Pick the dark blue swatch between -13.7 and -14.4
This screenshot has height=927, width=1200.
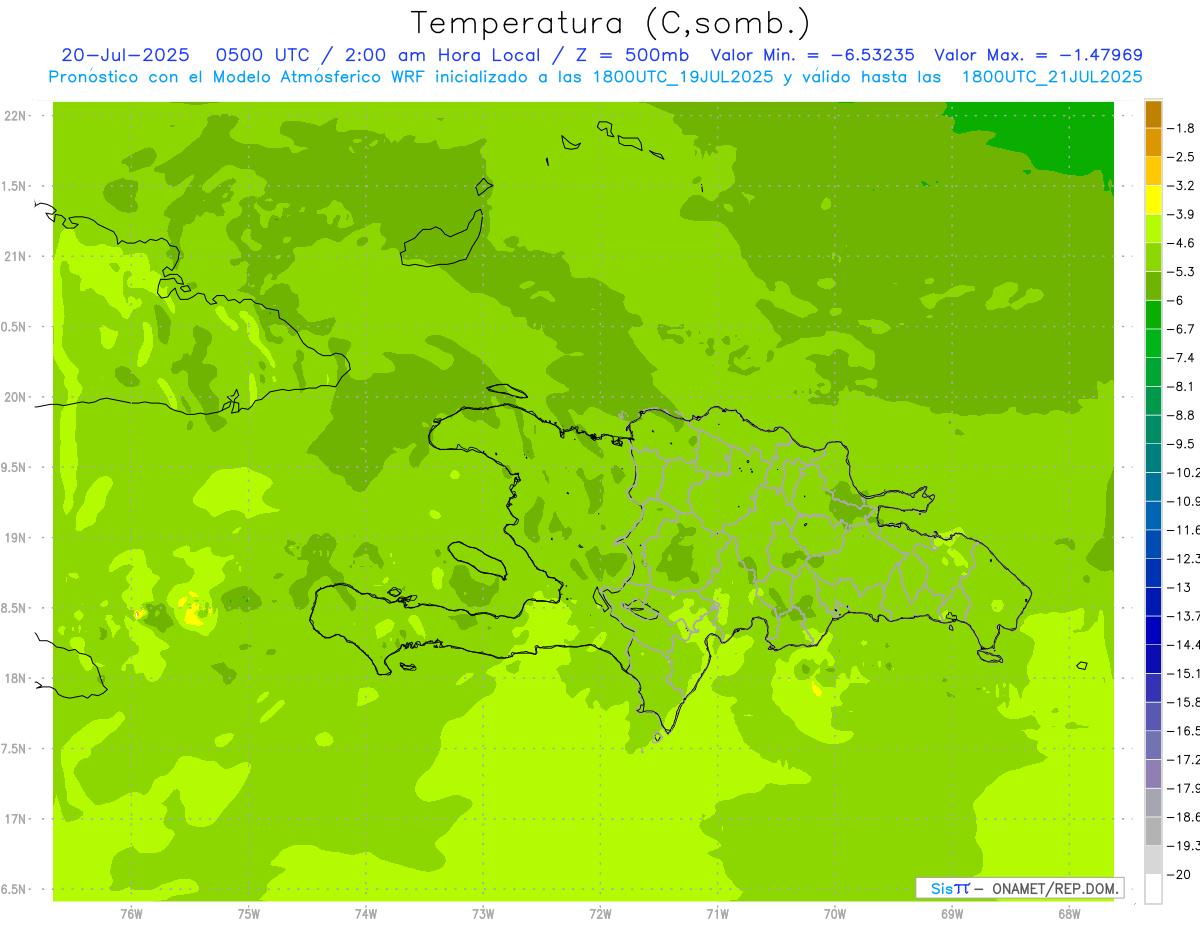tap(1153, 630)
